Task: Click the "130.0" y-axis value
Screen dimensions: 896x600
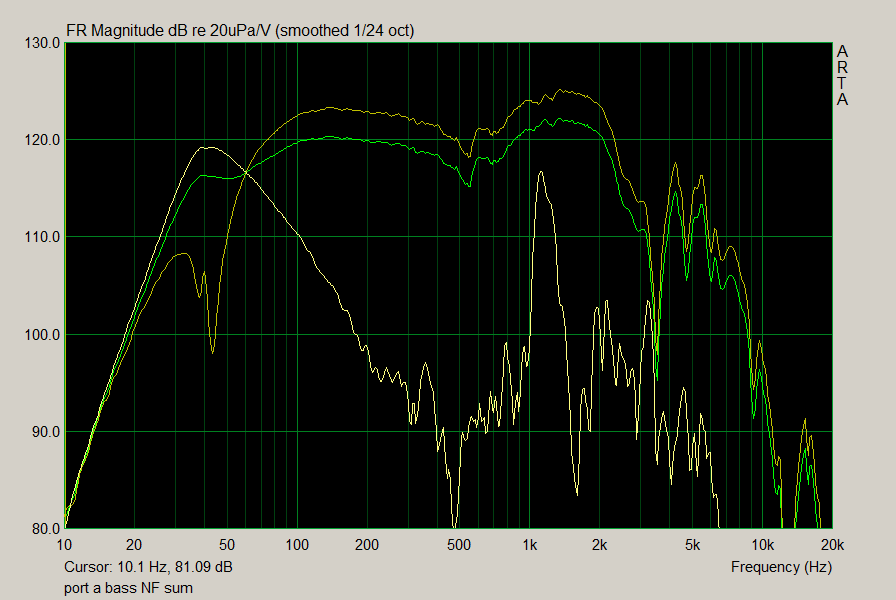Action: pos(42,43)
